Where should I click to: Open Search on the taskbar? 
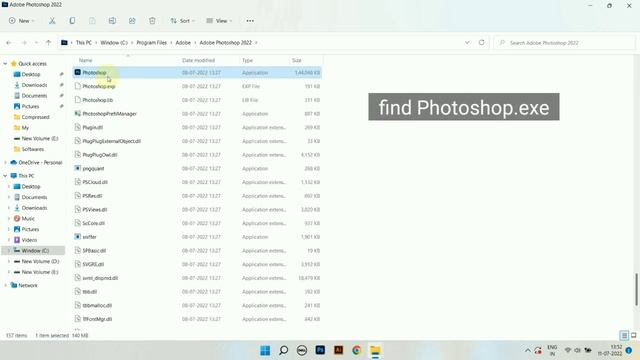[x=283, y=351]
